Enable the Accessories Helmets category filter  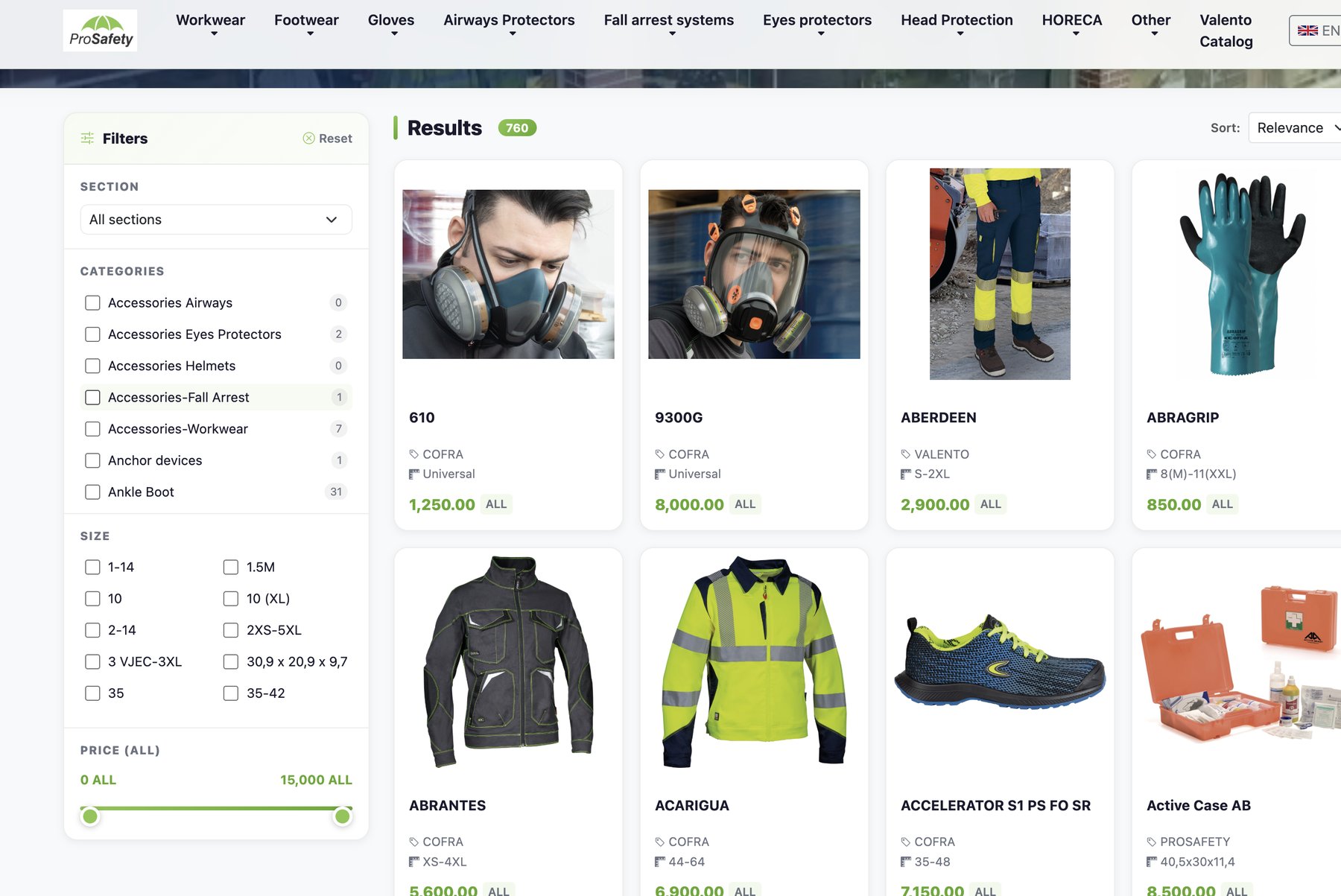click(x=92, y=366)
